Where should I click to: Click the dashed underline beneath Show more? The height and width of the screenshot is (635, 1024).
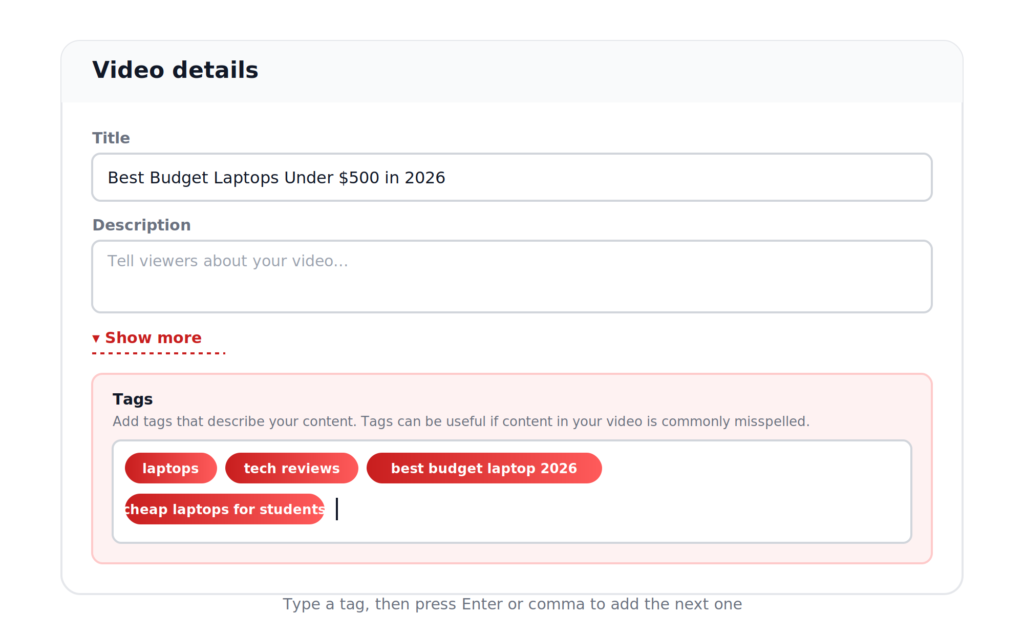coord(159,353)
